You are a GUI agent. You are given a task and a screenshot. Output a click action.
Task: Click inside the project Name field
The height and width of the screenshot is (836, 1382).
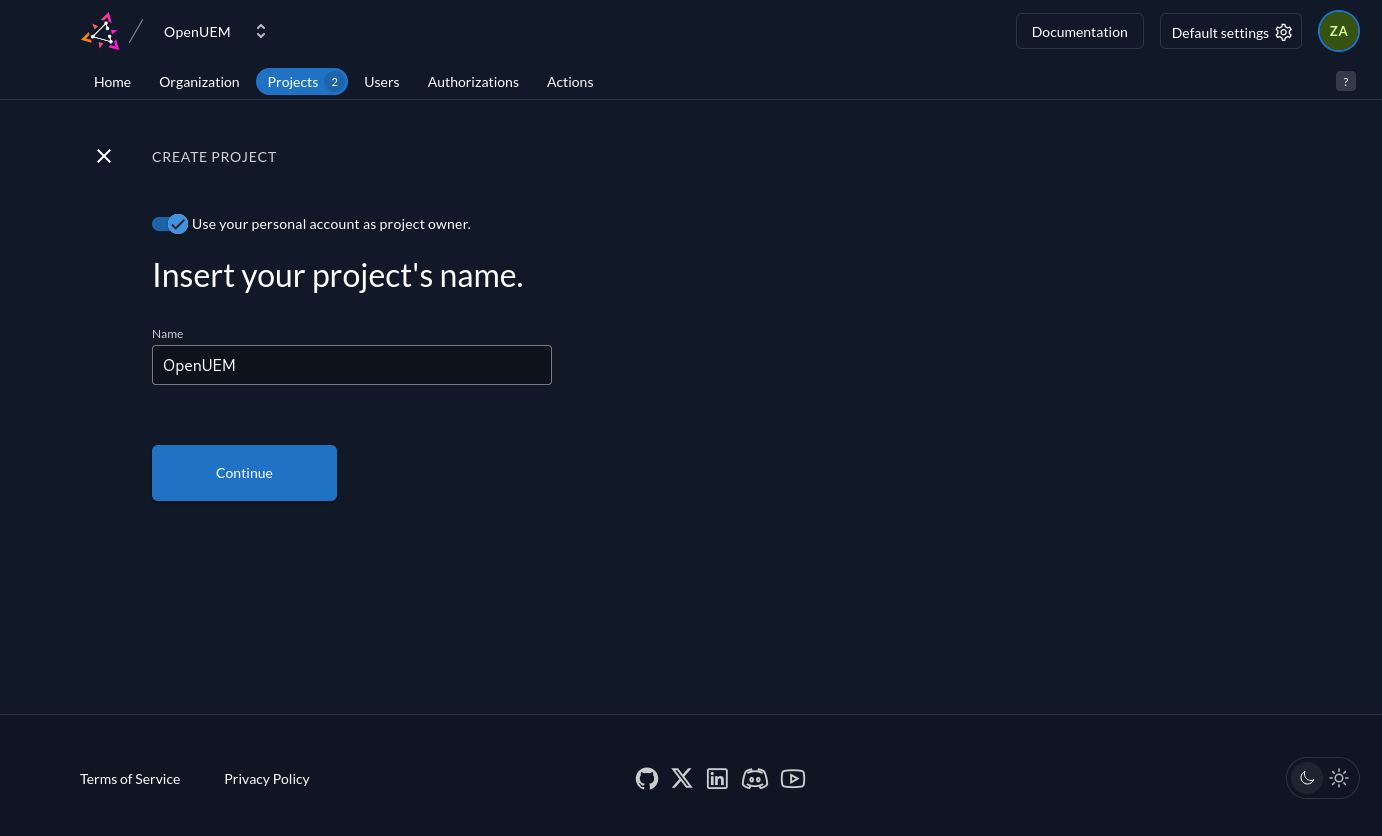(x=352, y=365)
